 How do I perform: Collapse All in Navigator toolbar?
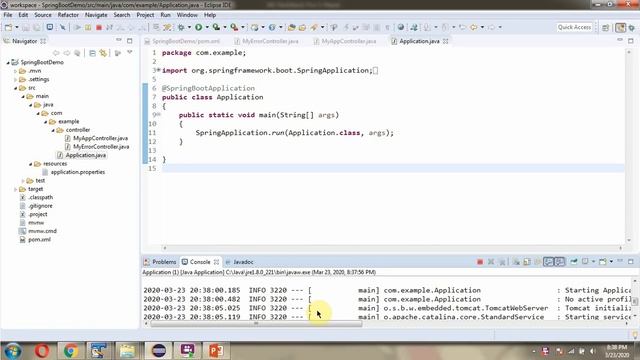coord(92,53)
